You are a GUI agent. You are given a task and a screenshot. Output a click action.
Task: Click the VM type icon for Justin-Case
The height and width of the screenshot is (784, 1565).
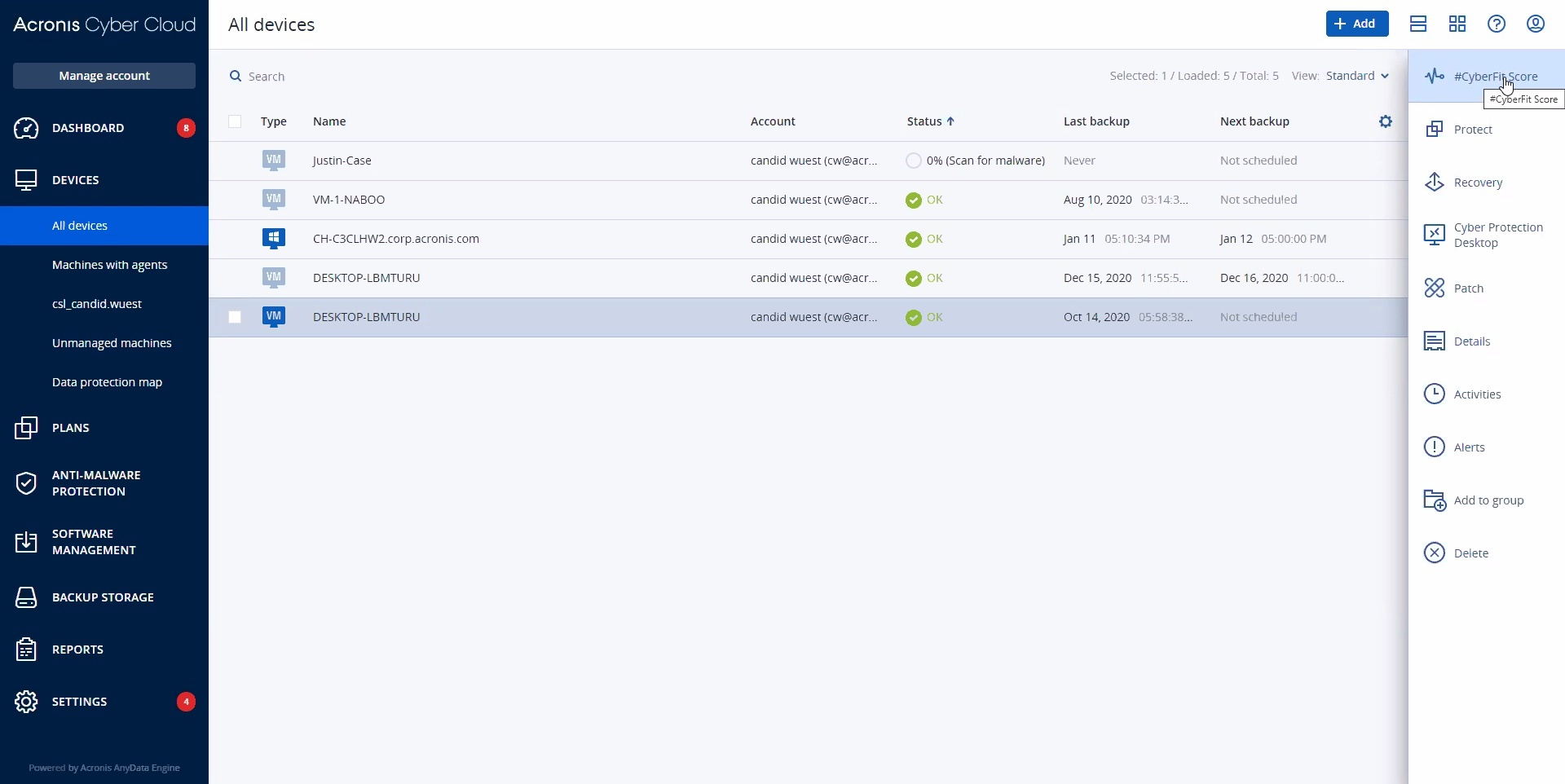[274, 161]
